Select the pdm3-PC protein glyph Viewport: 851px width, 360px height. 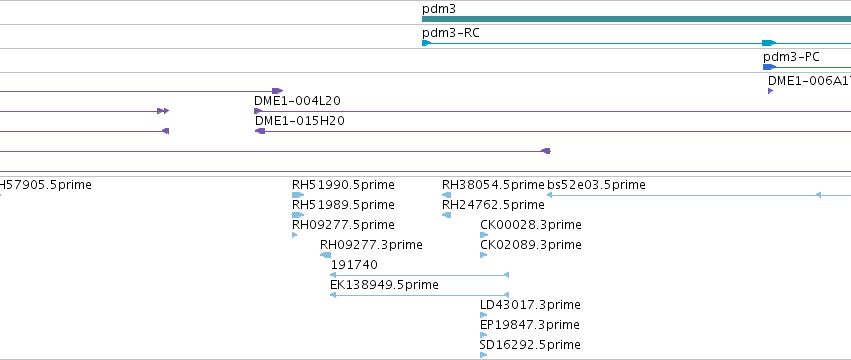coord(769,67)
